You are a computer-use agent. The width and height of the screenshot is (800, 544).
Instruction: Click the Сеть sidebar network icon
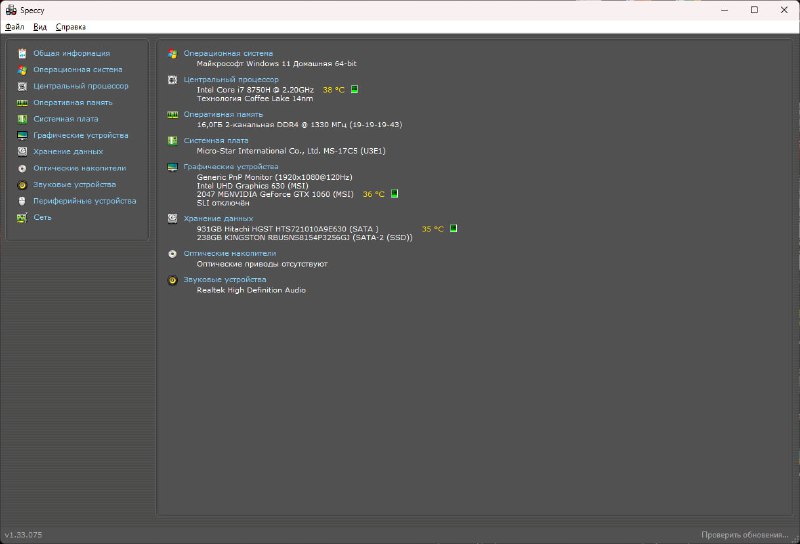[x=22, y=218]
